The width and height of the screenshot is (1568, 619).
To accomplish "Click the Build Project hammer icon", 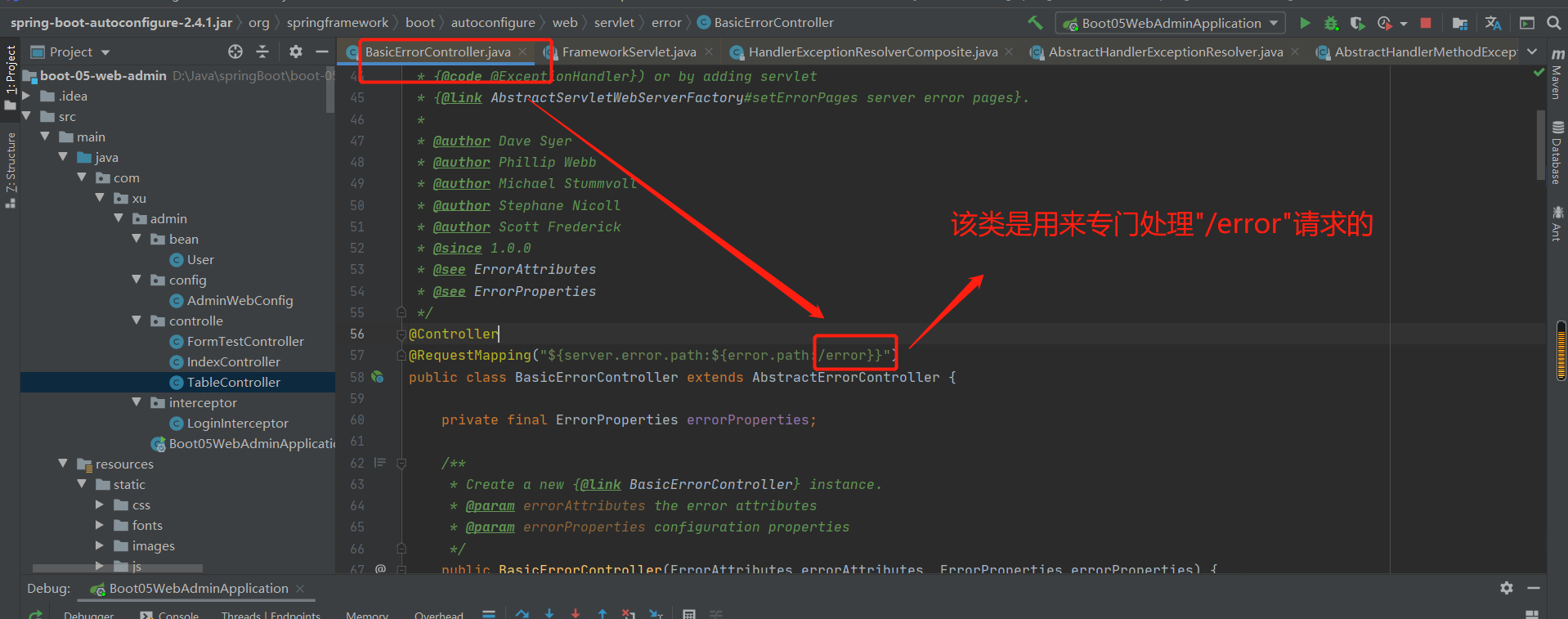I will click(1035, 23).
